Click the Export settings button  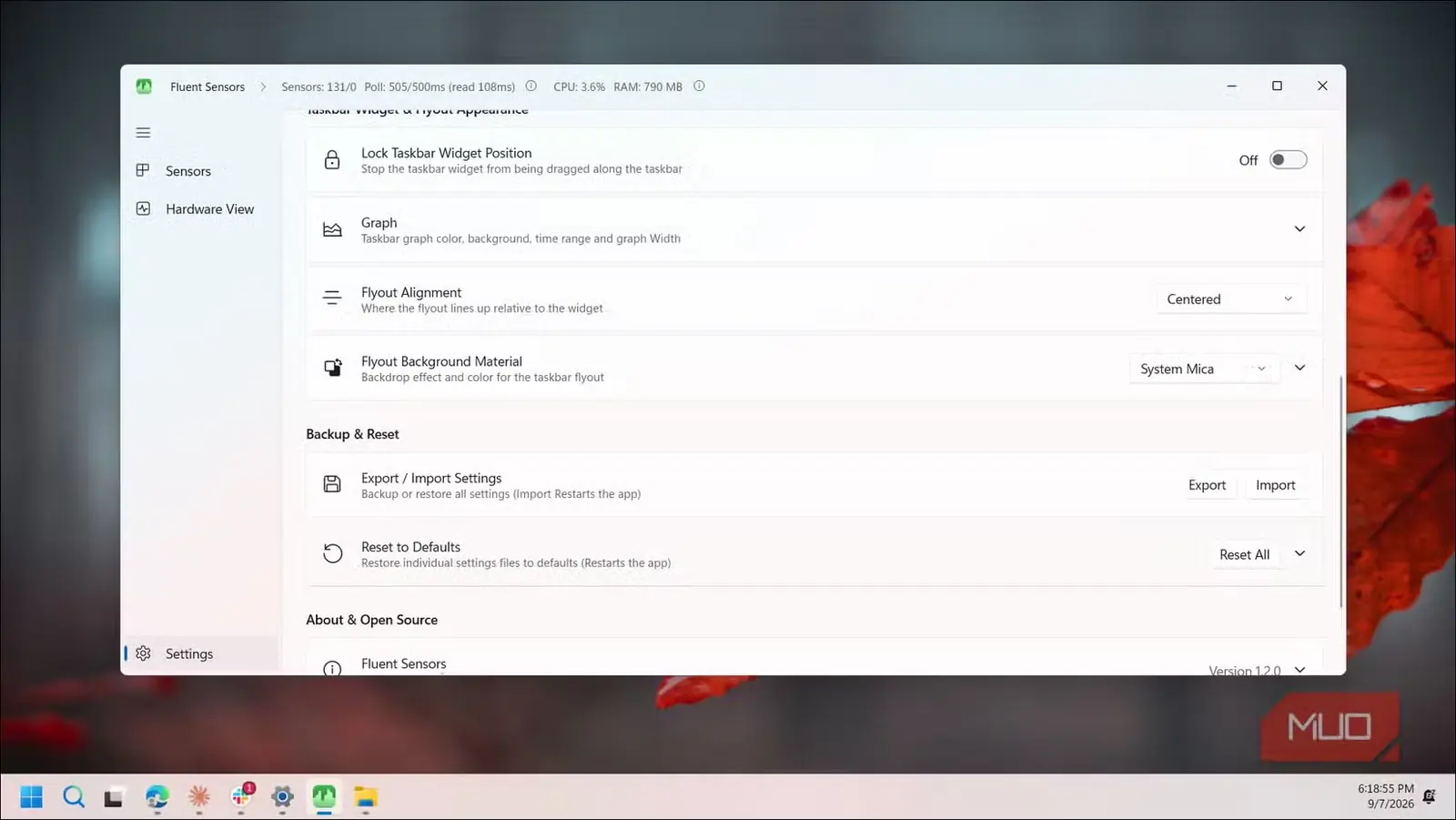coord(1207,485)
